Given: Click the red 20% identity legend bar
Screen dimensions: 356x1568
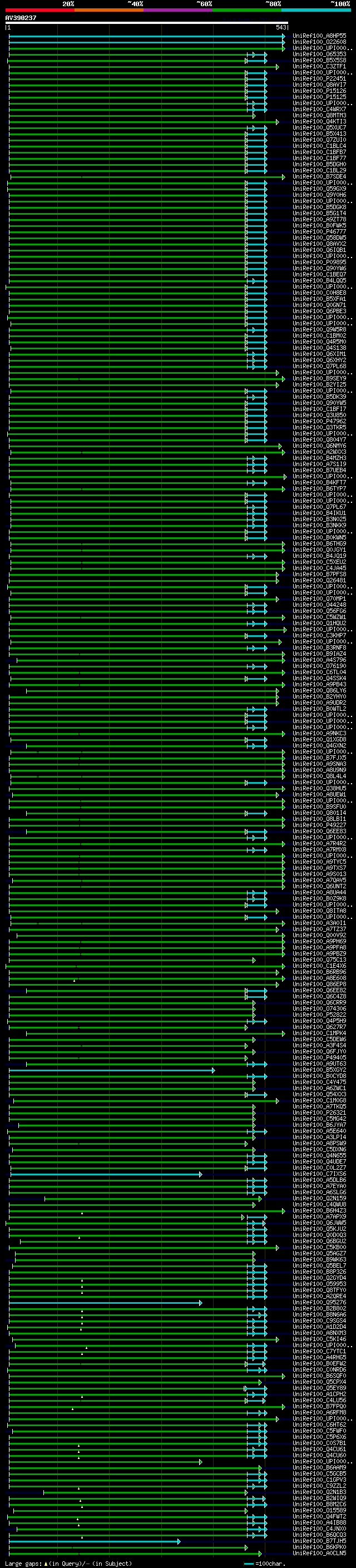Looking at the screenshot, I should (x=39, y=10).
